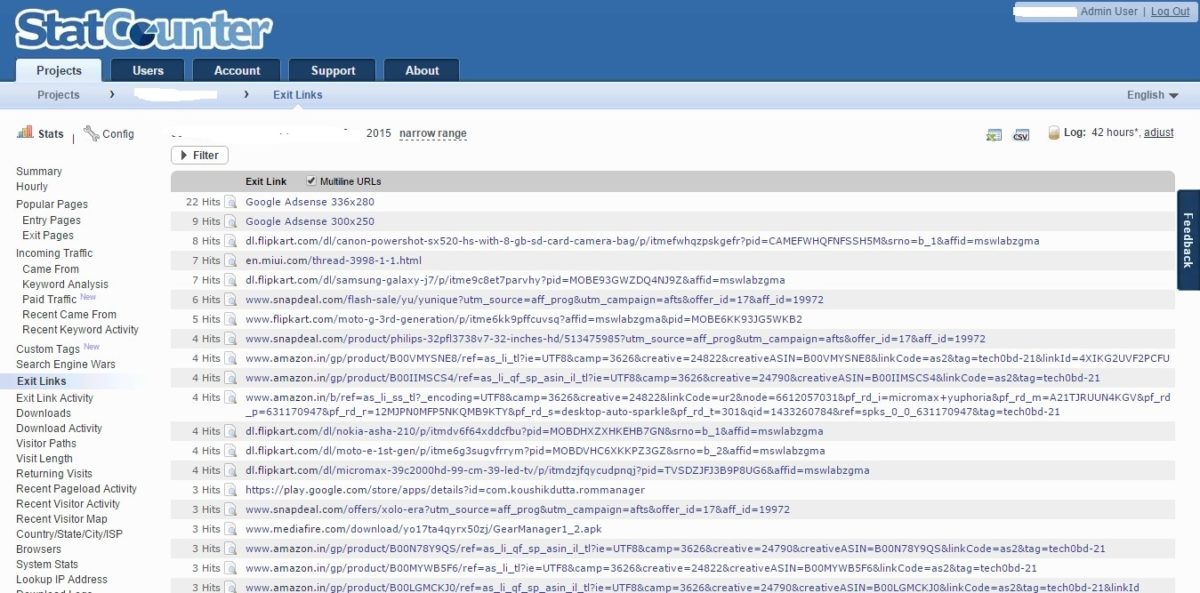Image resolution: width=1200 pixels, height=593 pixels.
Task: Open Exit Link Activity report
Action: point(55,398)
